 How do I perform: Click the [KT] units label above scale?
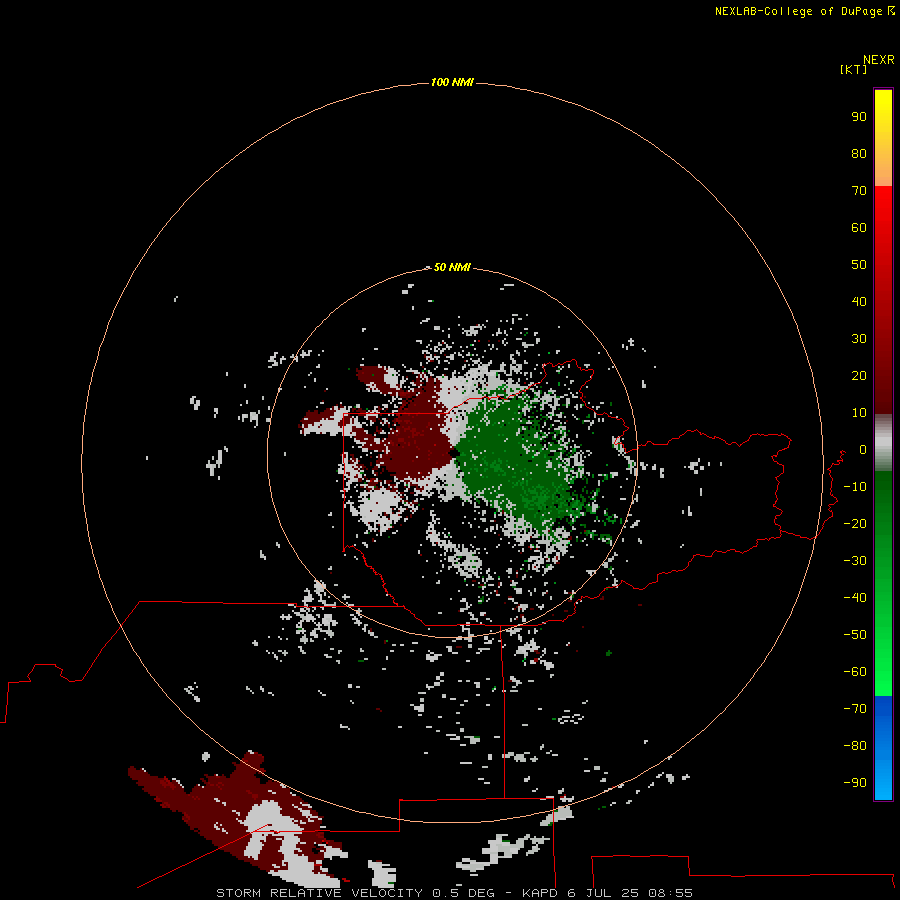[x=853, y=69]
